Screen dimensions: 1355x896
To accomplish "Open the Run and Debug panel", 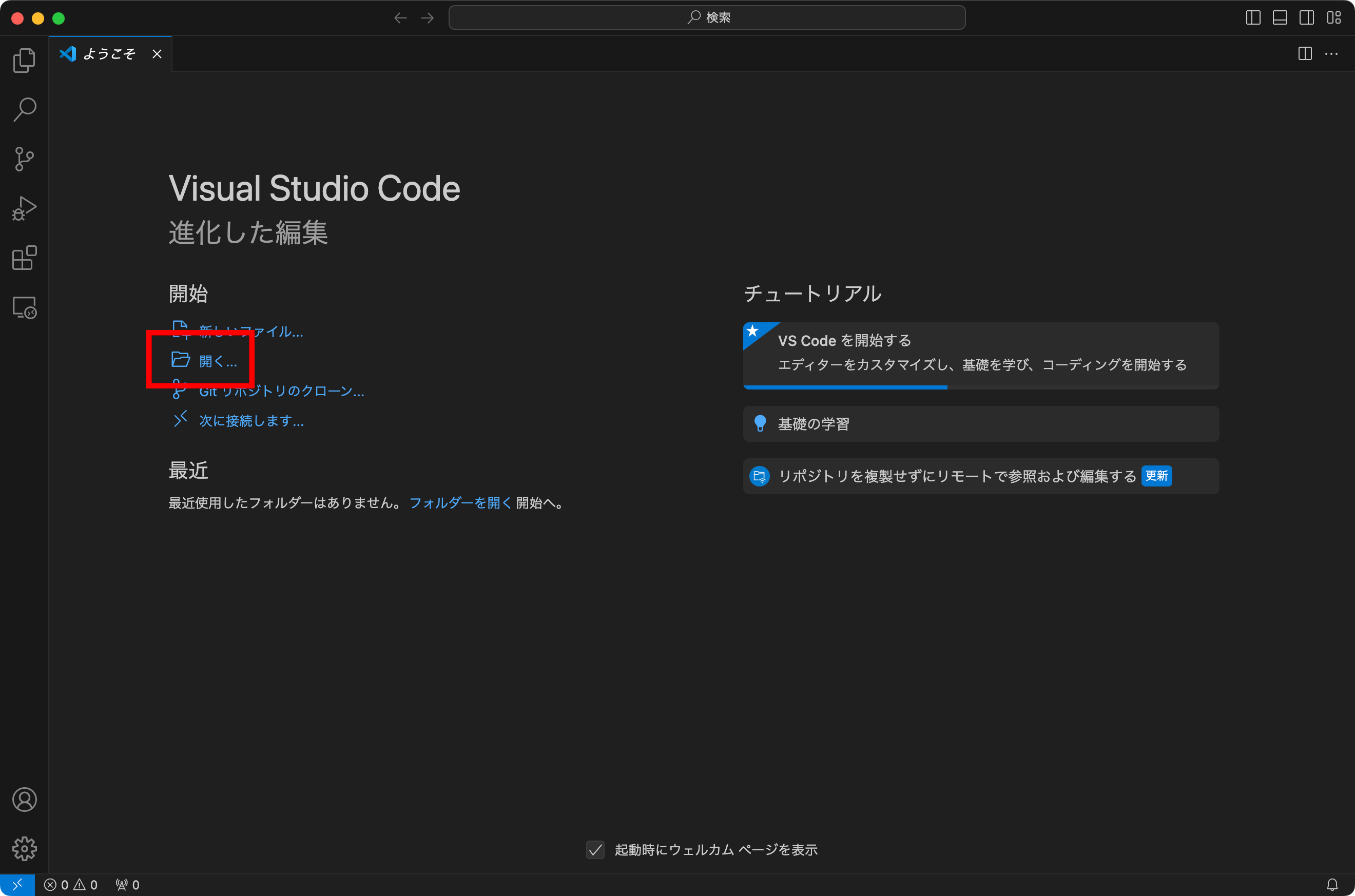I will [24, 208].
